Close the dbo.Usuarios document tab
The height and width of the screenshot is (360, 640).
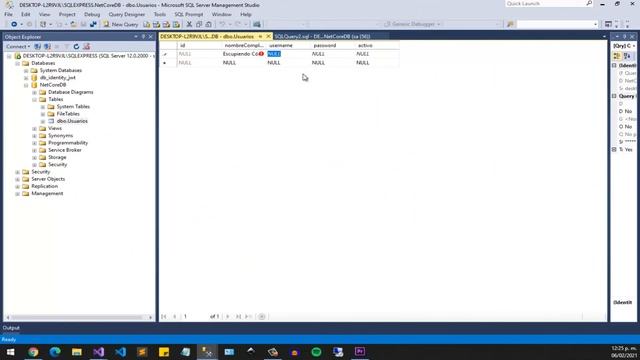[268, 36]
